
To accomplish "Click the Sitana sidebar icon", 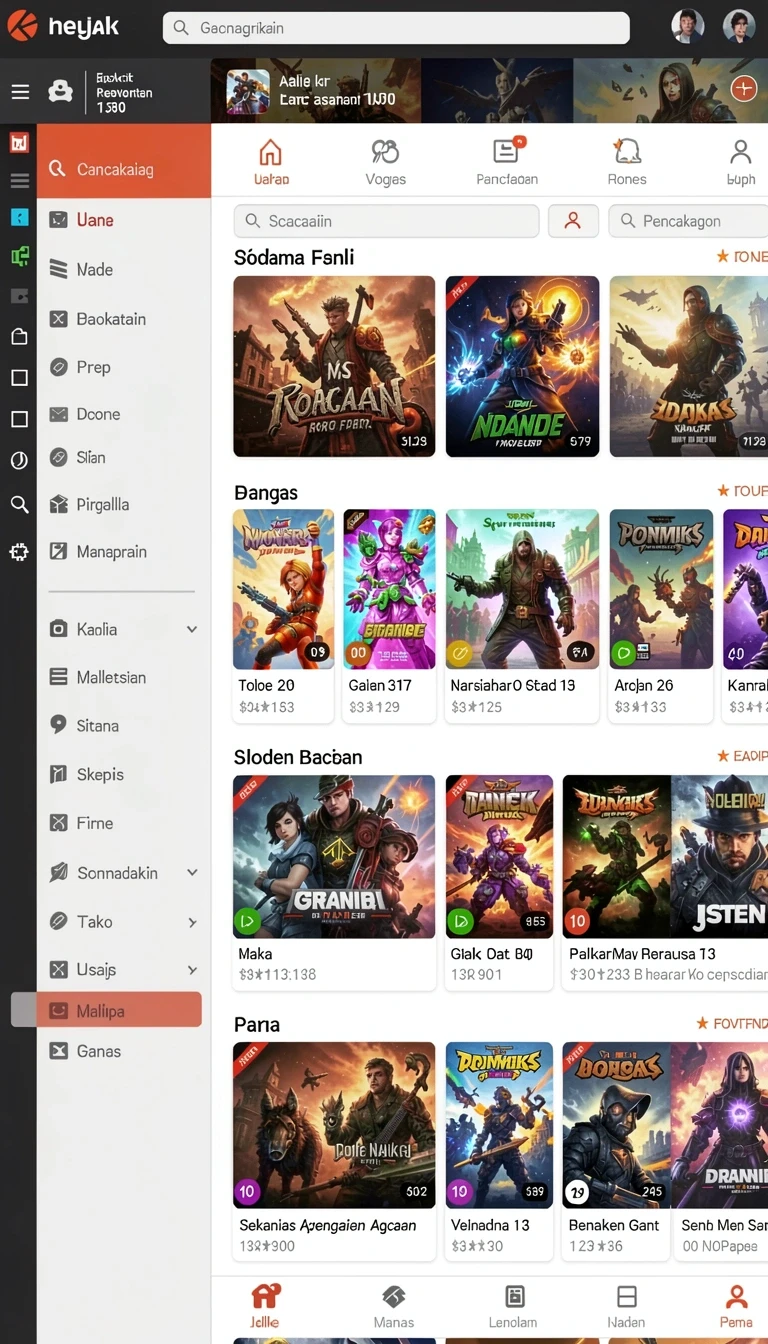I will 59,725.
